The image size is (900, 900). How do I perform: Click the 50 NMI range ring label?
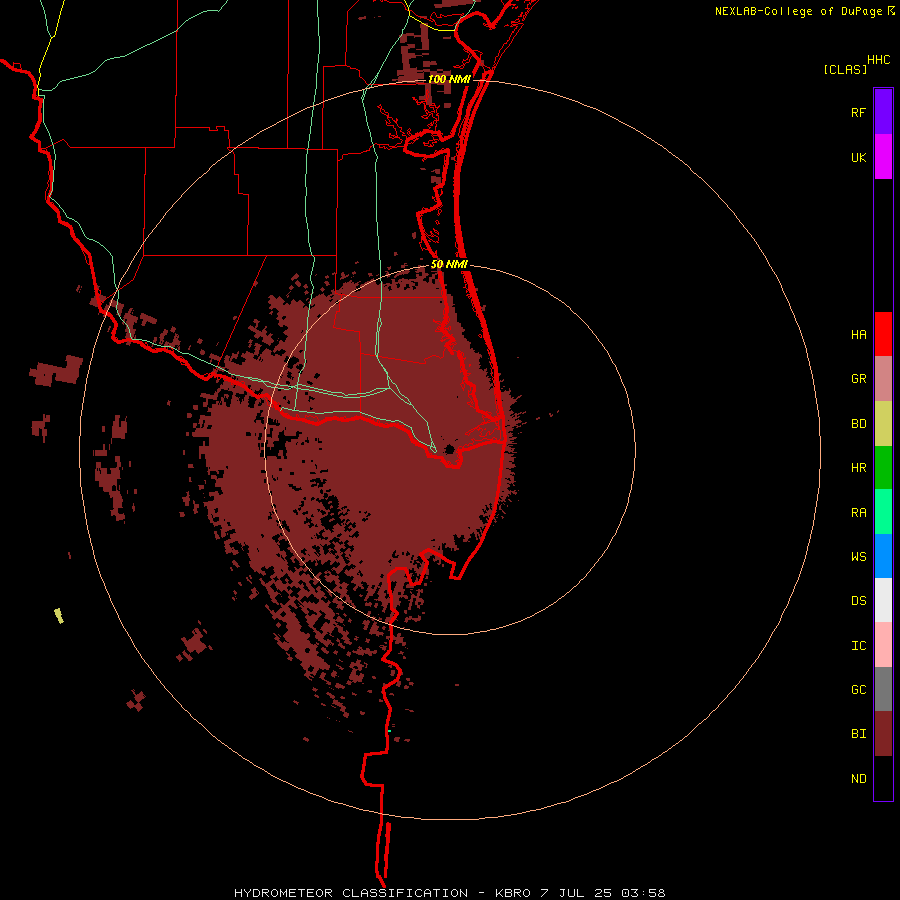tap(449, 264)
